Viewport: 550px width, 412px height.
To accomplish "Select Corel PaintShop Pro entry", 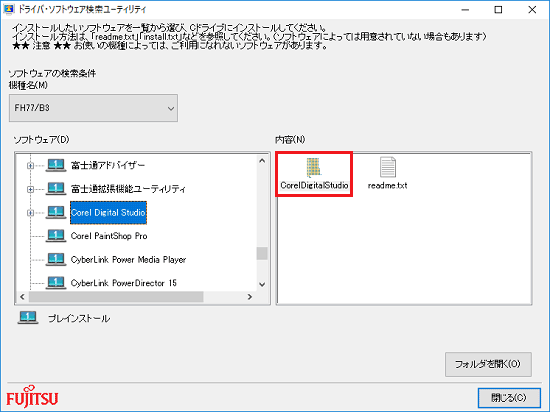I will click(109, 236).
